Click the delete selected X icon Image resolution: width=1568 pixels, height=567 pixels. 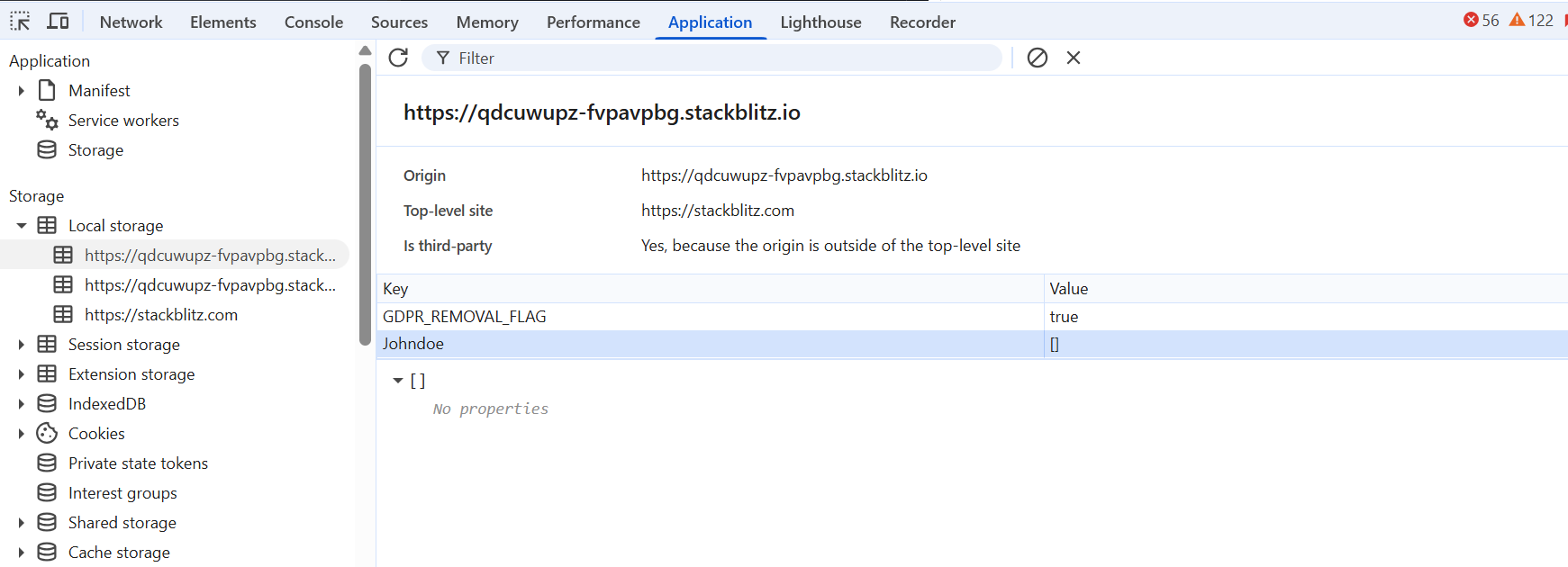(x=1074, y=58)
